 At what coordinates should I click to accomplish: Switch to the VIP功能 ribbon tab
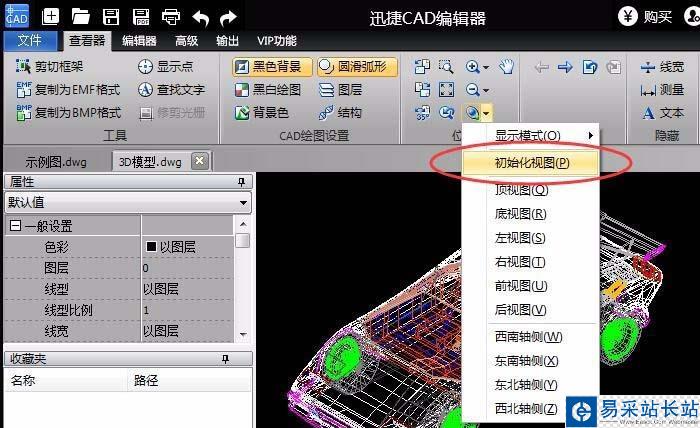[276, 41]
